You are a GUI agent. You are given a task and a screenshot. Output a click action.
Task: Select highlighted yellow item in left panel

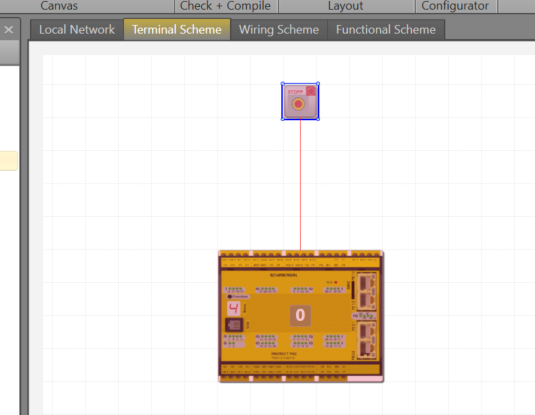point(9,161)
